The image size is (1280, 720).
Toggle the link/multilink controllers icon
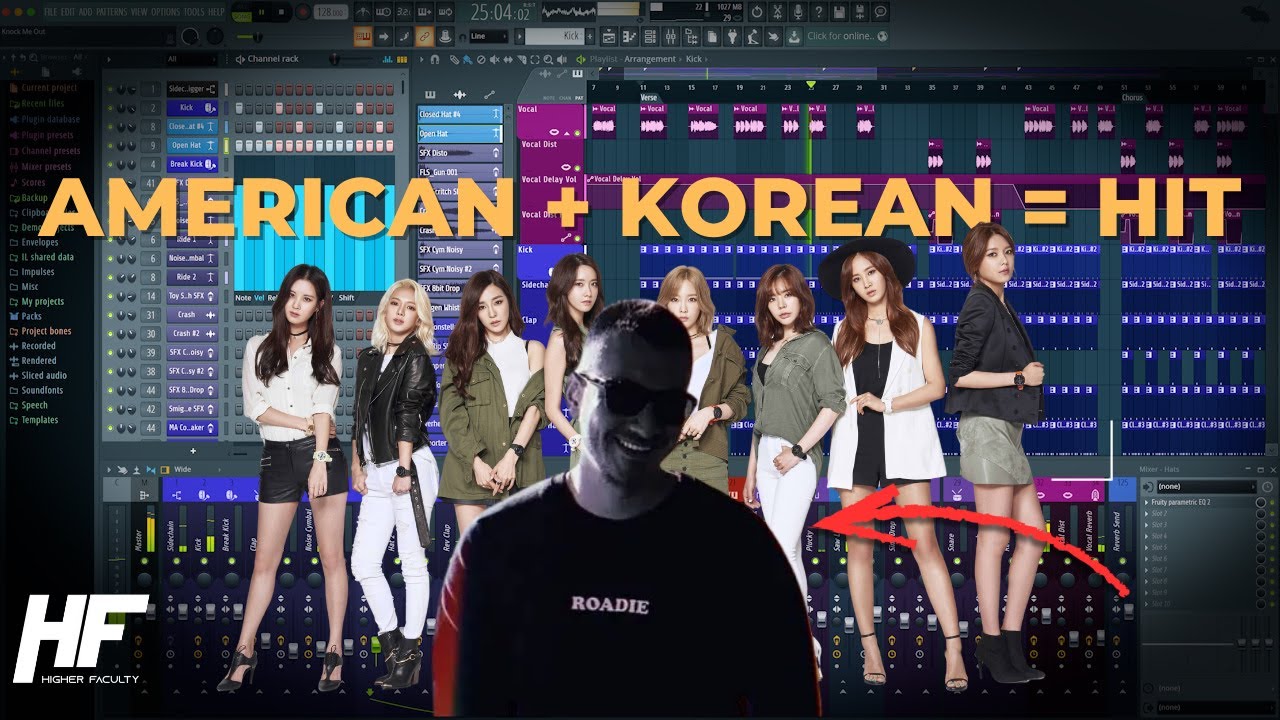(x=424, y=37)
